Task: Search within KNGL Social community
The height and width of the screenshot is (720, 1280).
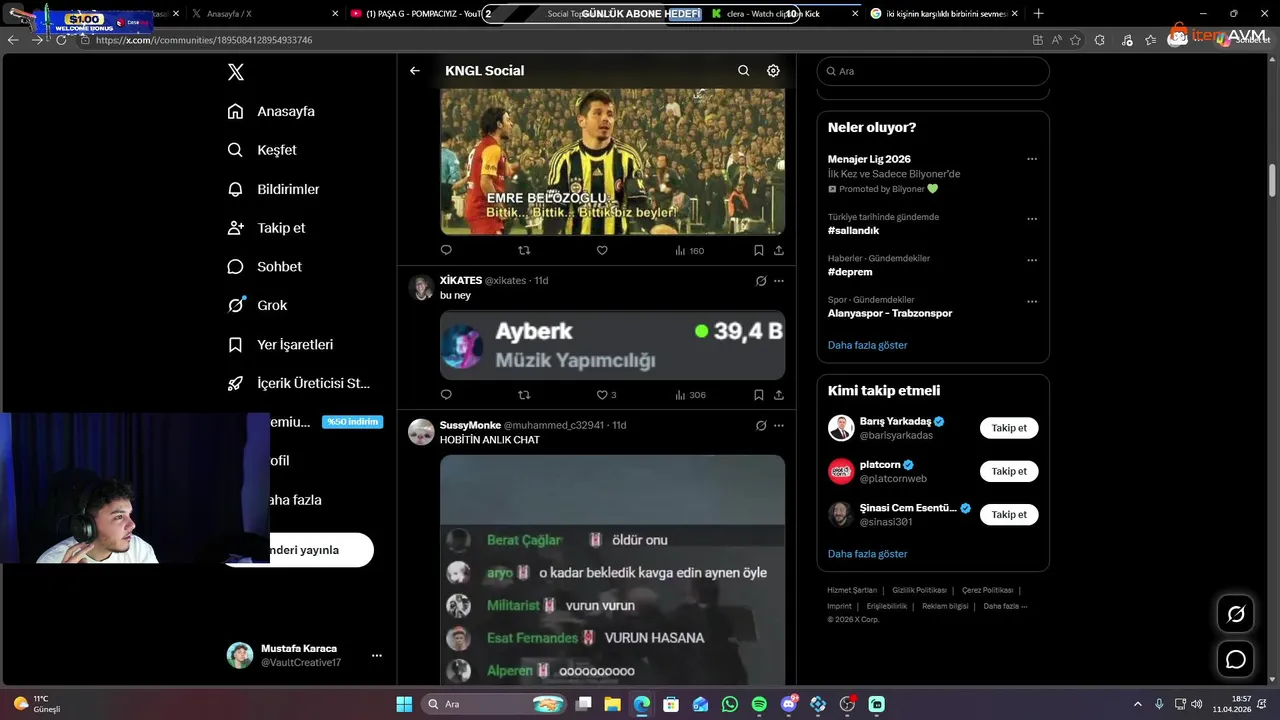Action: click(743, 71)
